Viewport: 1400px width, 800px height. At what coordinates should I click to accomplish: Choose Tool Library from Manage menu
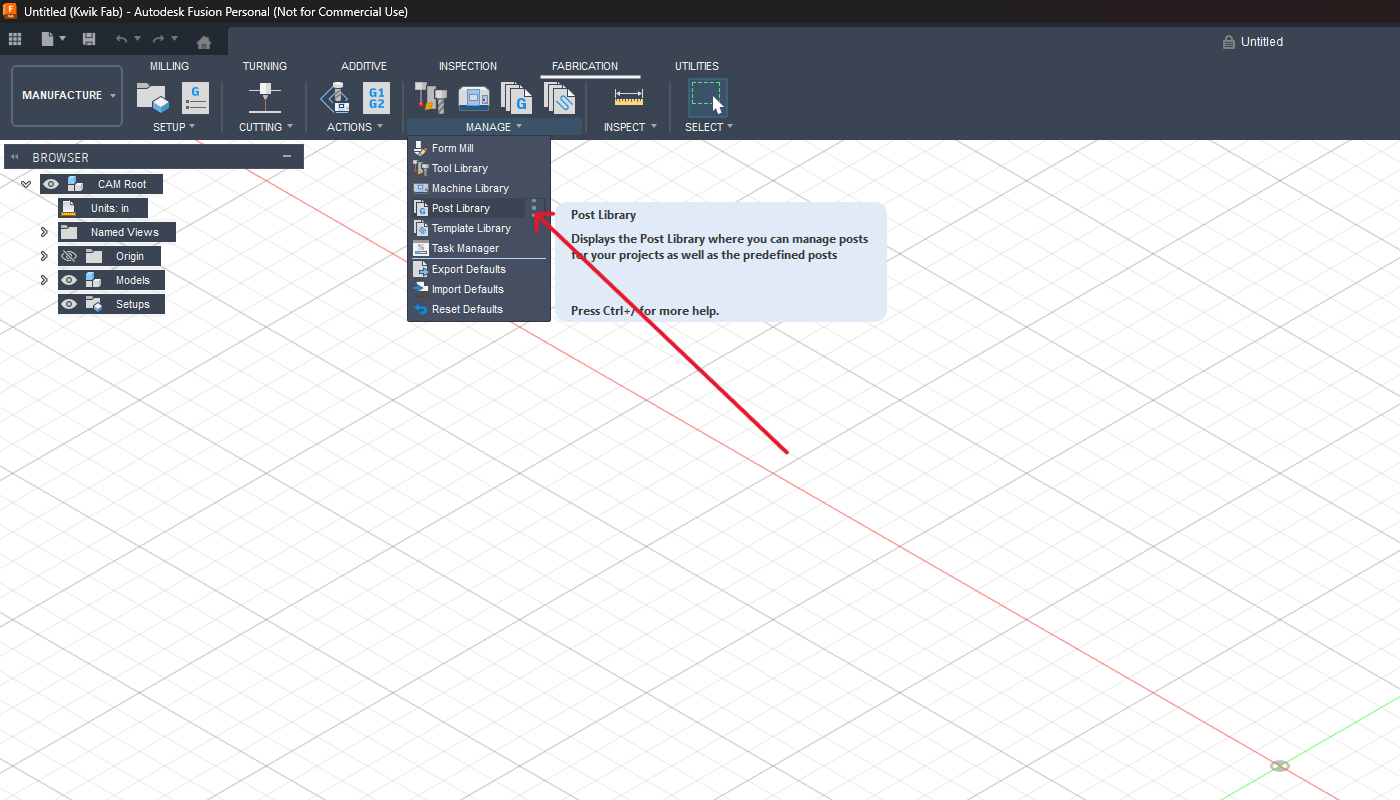pos(460,168)
